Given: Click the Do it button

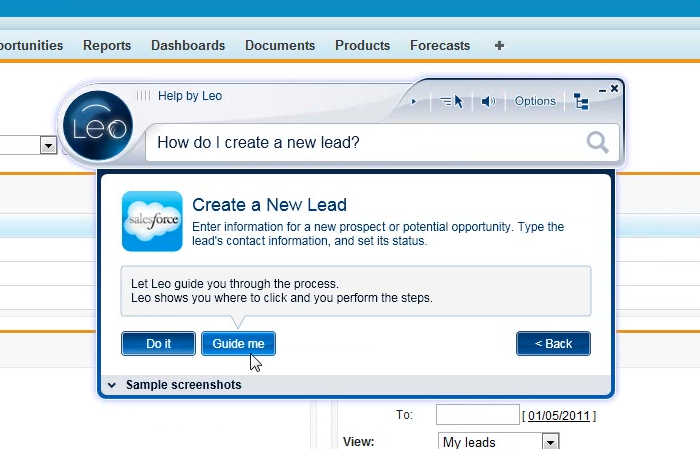Looking at the screenshot, I should click(158, 343).
